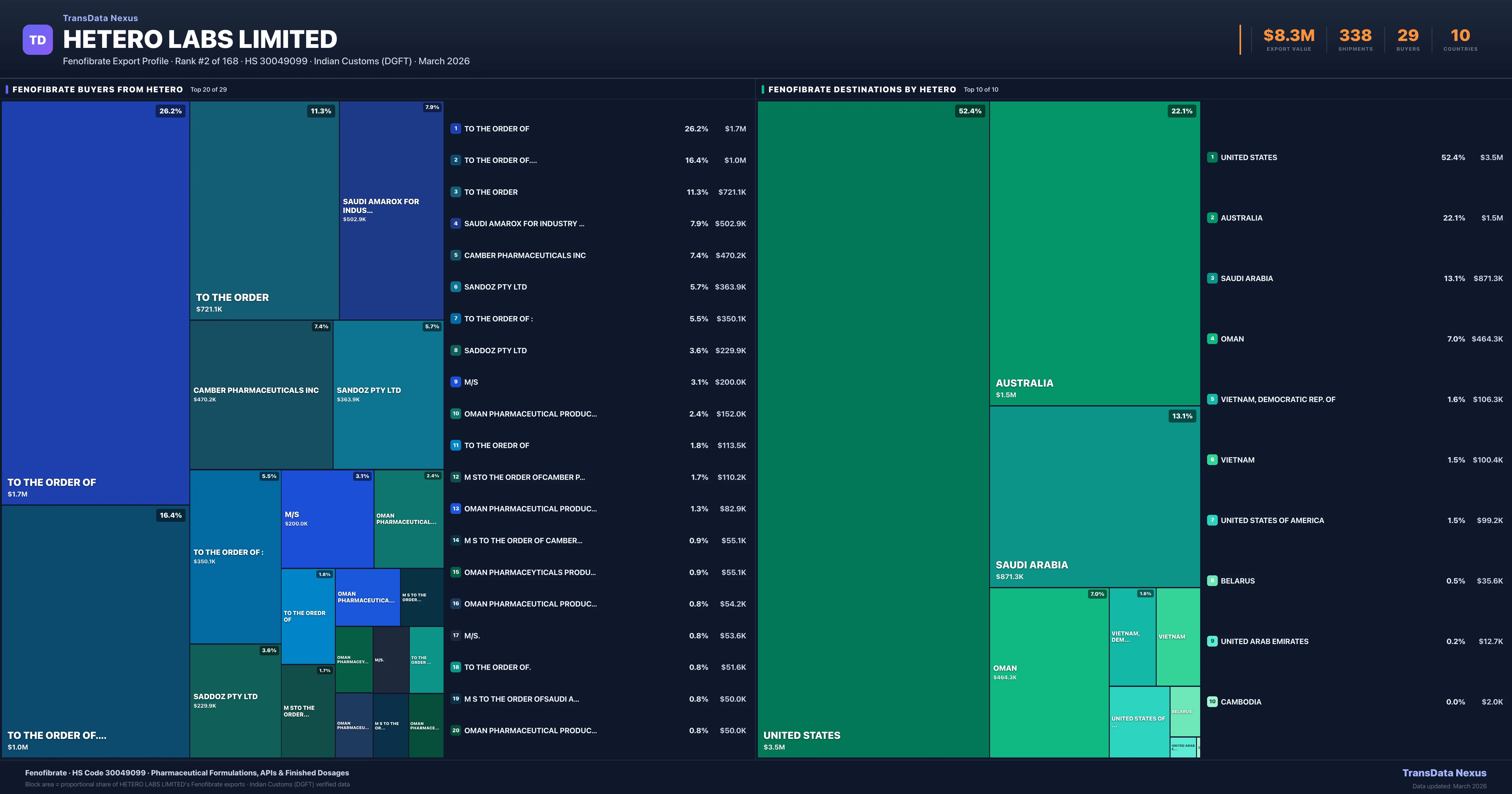This screenshot has width=1512, height=794.
Task: Click rank badge 8 beside Belarus
Action: (1212, 581)
